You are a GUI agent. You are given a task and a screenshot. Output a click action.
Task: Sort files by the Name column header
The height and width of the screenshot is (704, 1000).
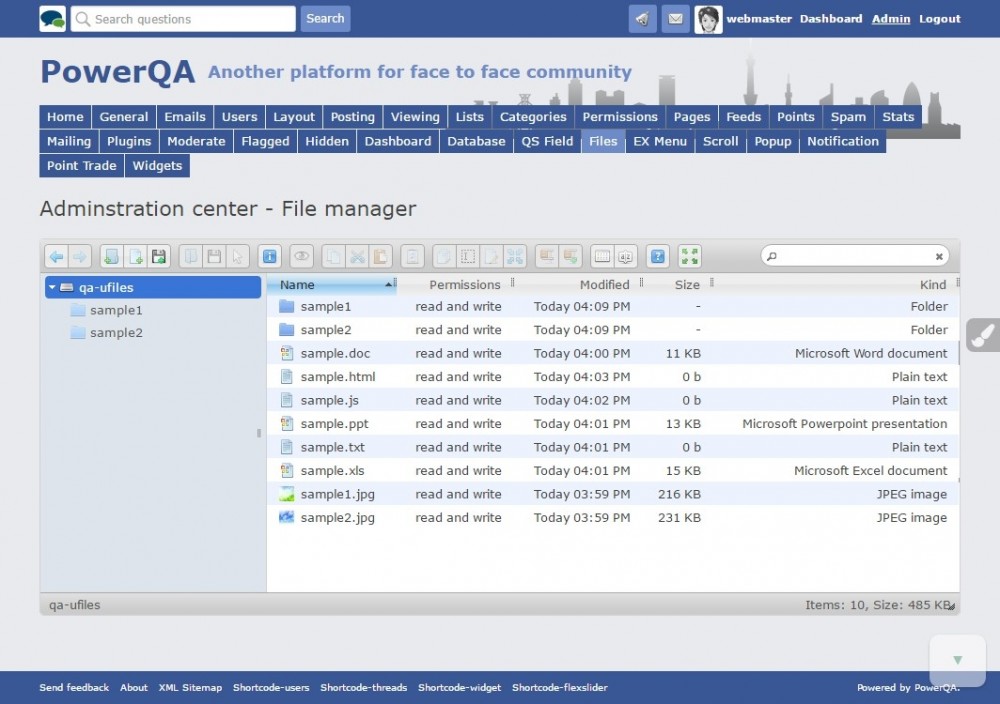[298, 285]
